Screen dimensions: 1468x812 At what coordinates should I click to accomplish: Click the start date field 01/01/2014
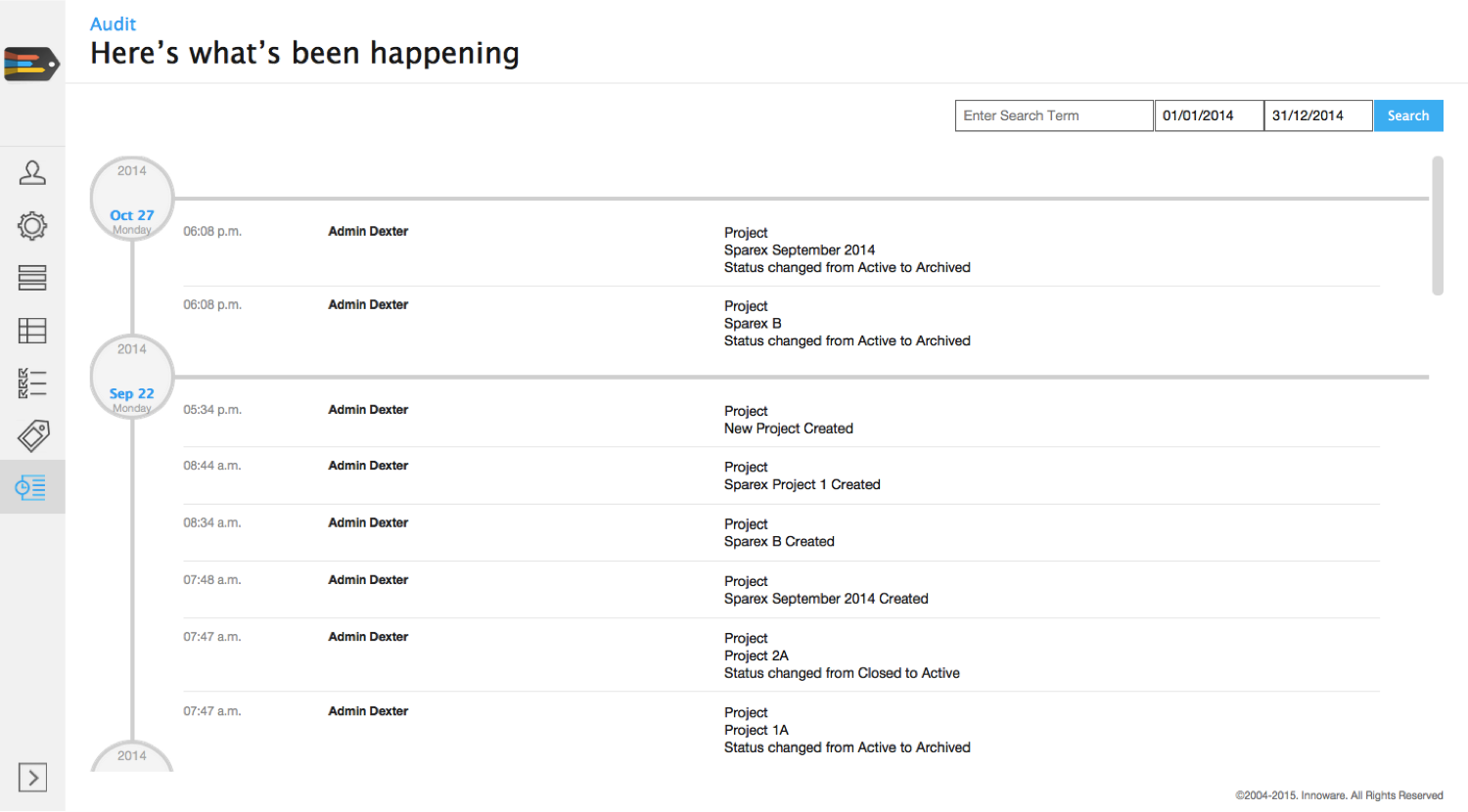click(1209, 115)
